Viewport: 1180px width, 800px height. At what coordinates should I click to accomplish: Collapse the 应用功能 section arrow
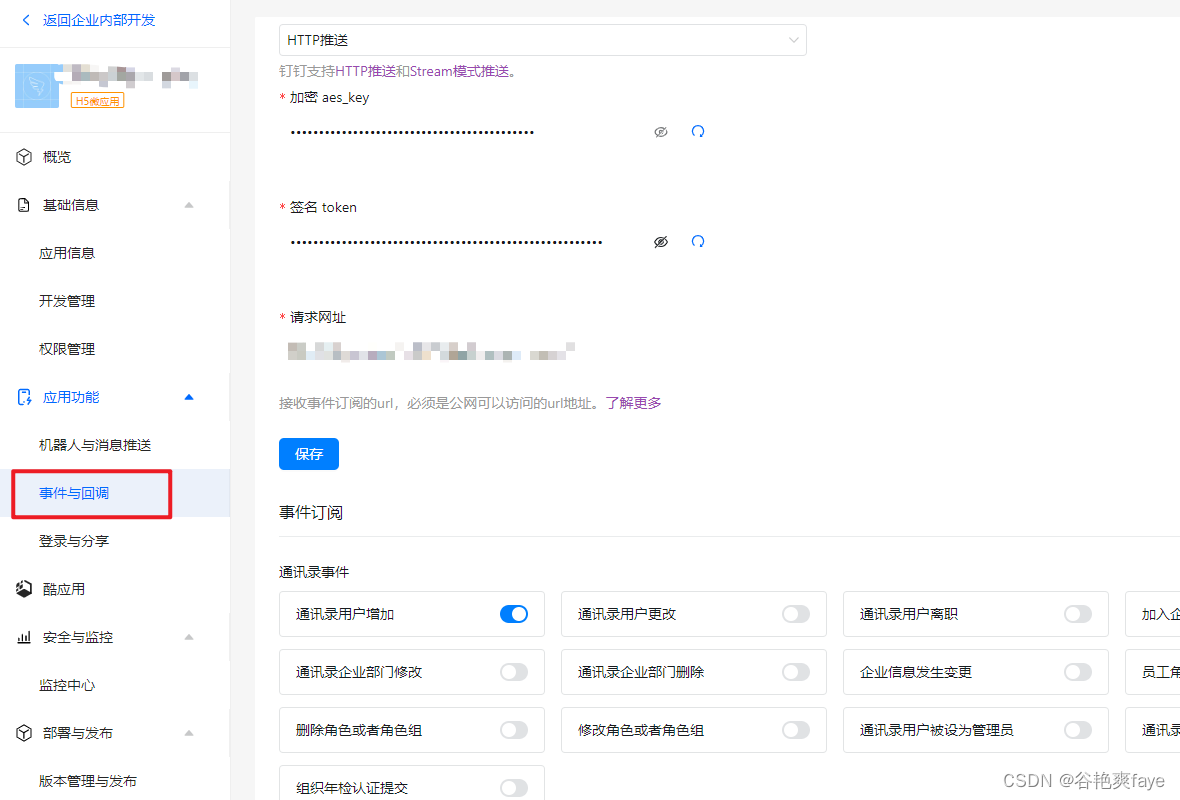click(x=189, y=397)
